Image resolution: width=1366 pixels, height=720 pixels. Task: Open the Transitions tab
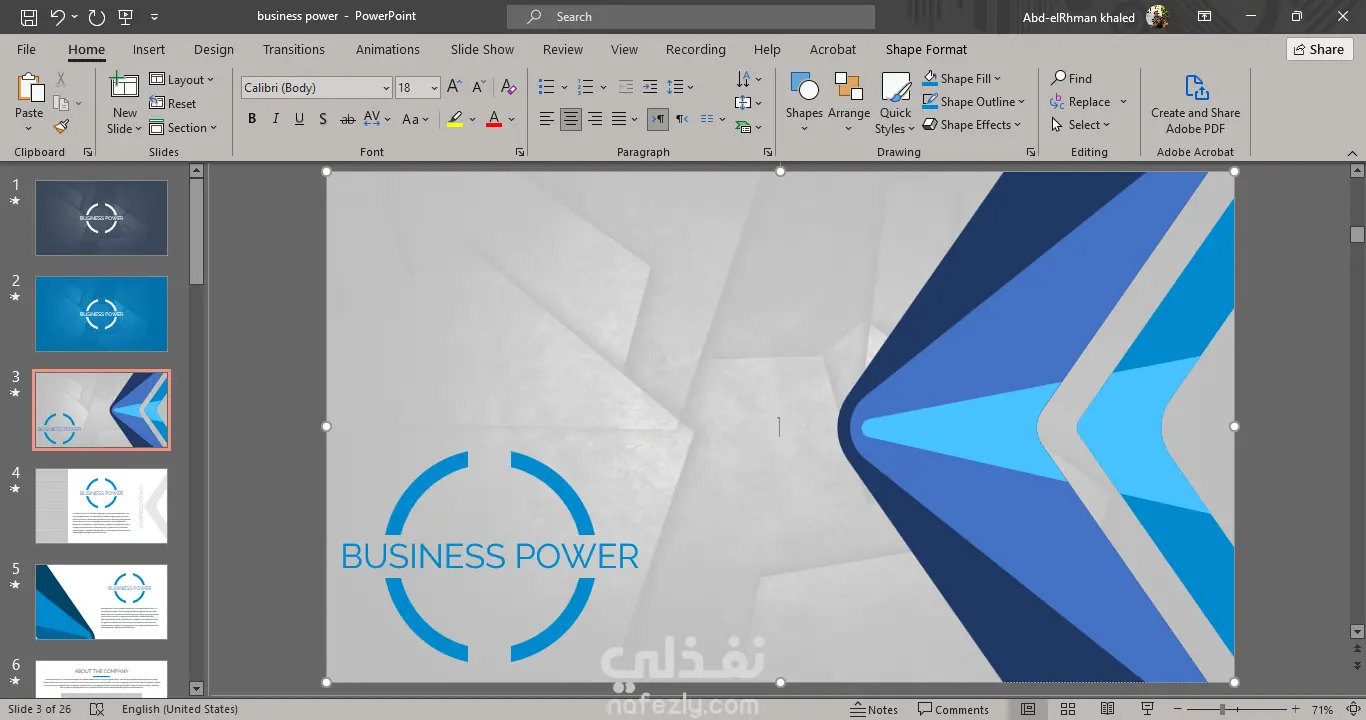click(x=294, y=49)
